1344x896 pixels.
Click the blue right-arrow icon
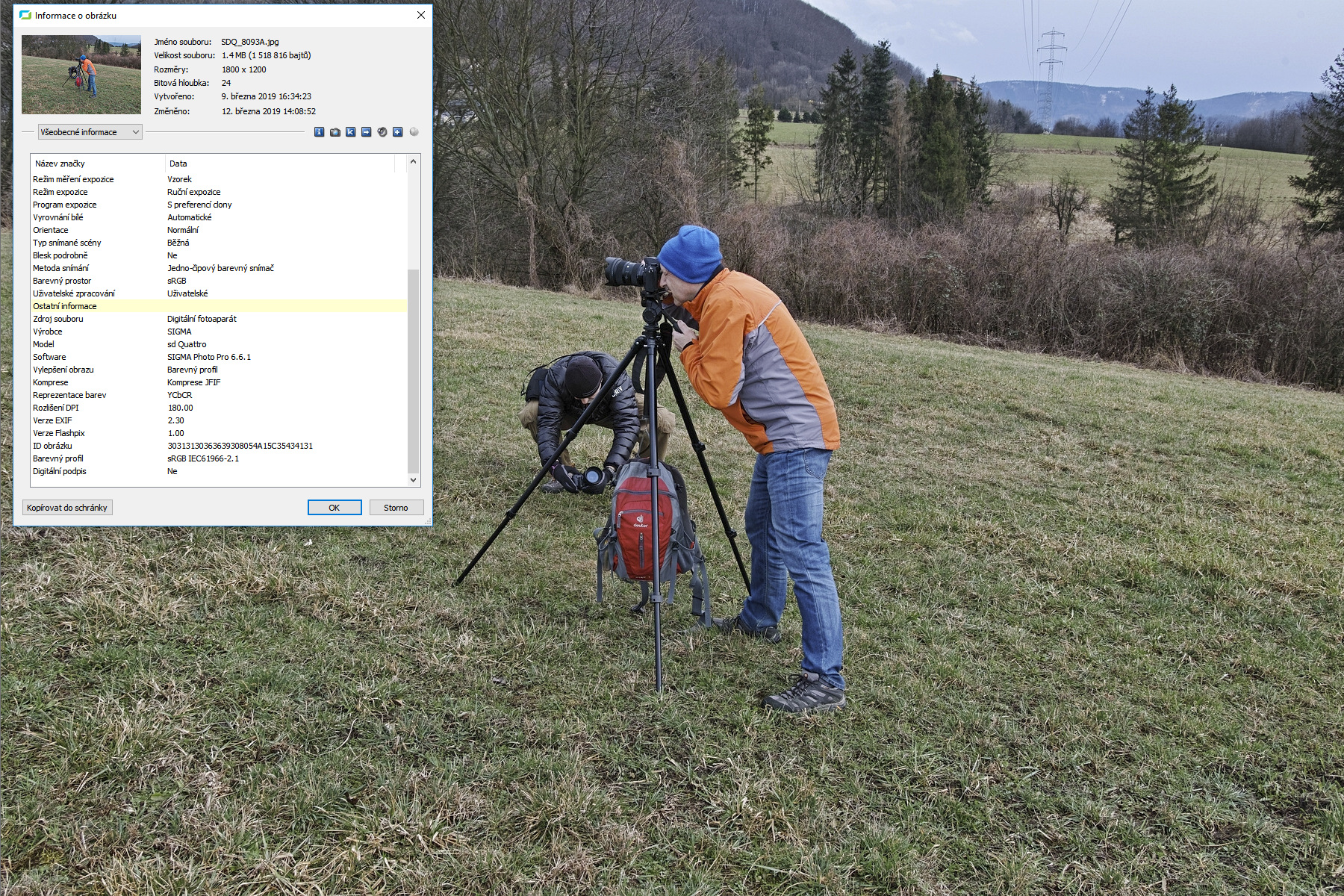[366, 132]
